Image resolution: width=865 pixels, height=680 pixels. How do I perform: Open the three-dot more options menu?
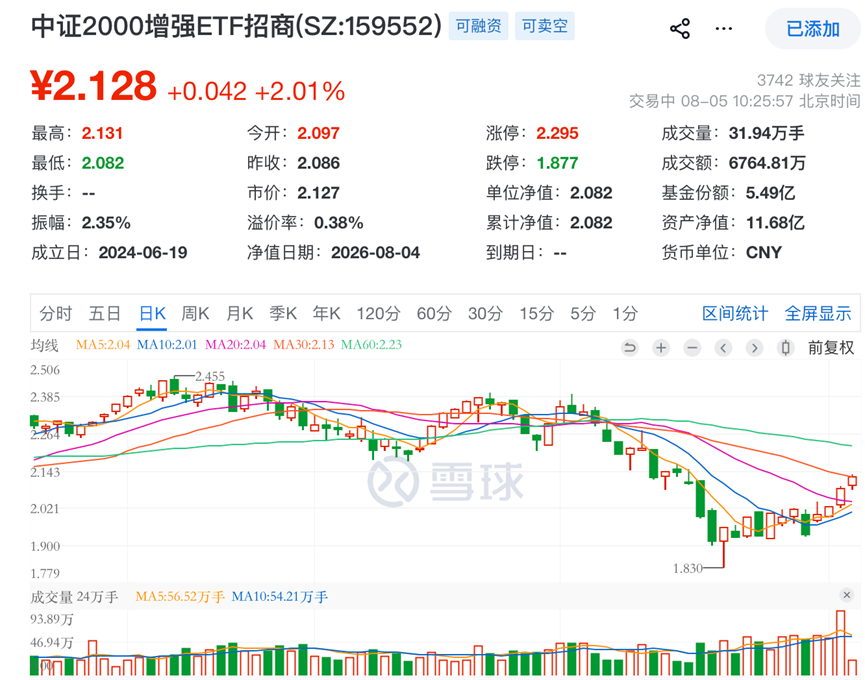click(x=723, y=29)
